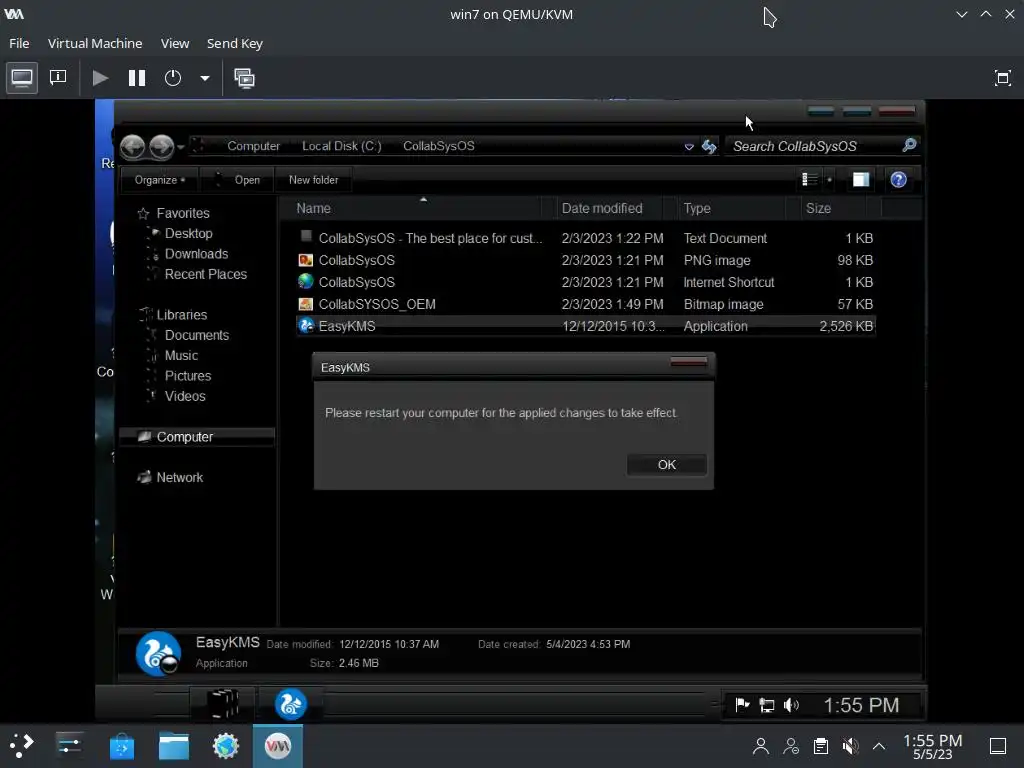The height and width of the screenshot is (768, 1024).
Task: Open the Virtual Machine menu
Action: click(95, 43)
